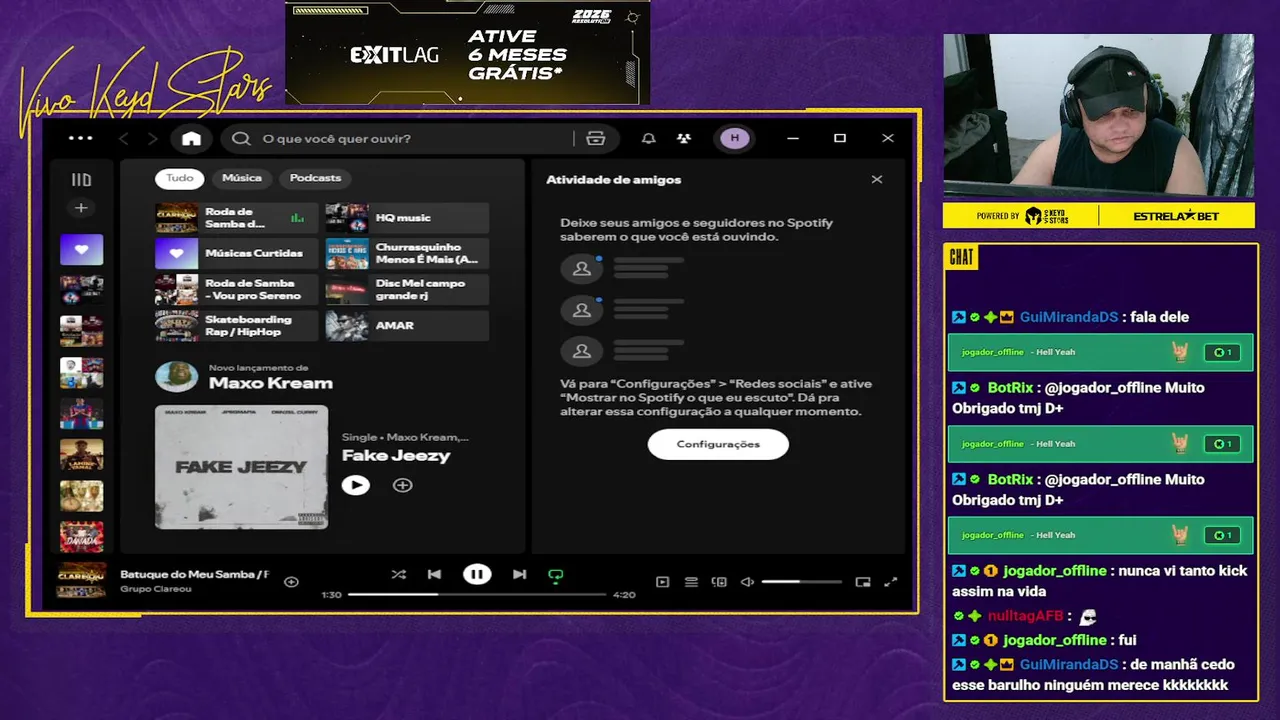Close the Atividade de amigos panel

point(877,180)
